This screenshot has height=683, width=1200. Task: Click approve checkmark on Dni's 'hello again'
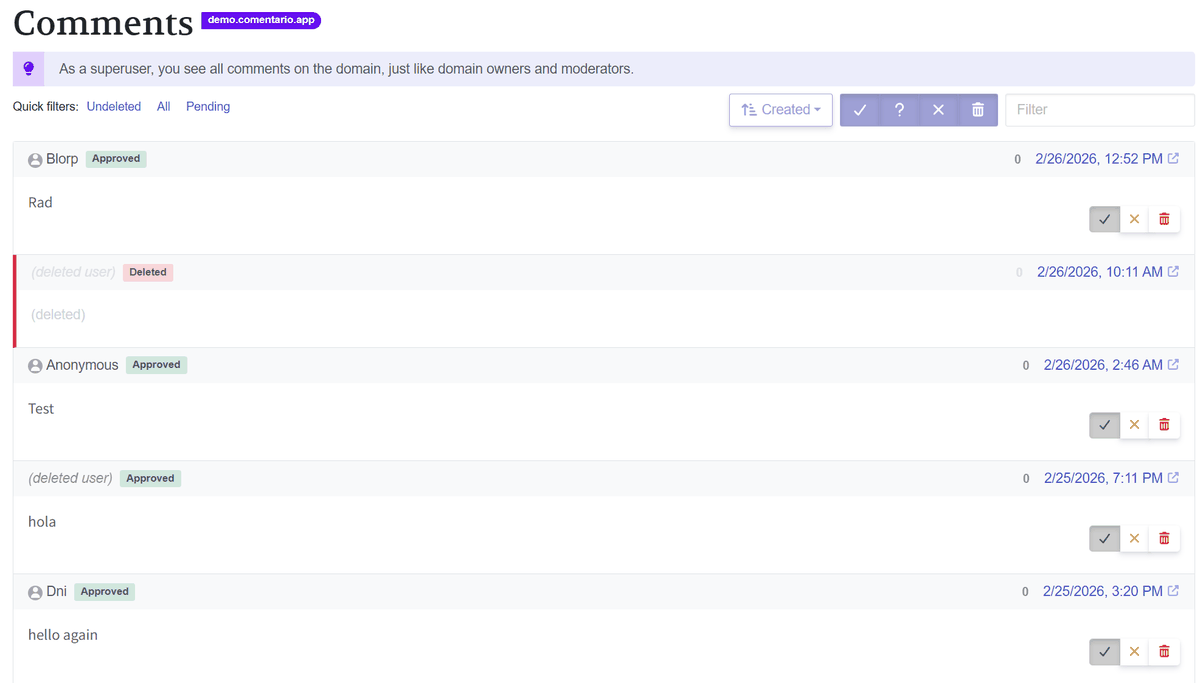coord(1104,652)
